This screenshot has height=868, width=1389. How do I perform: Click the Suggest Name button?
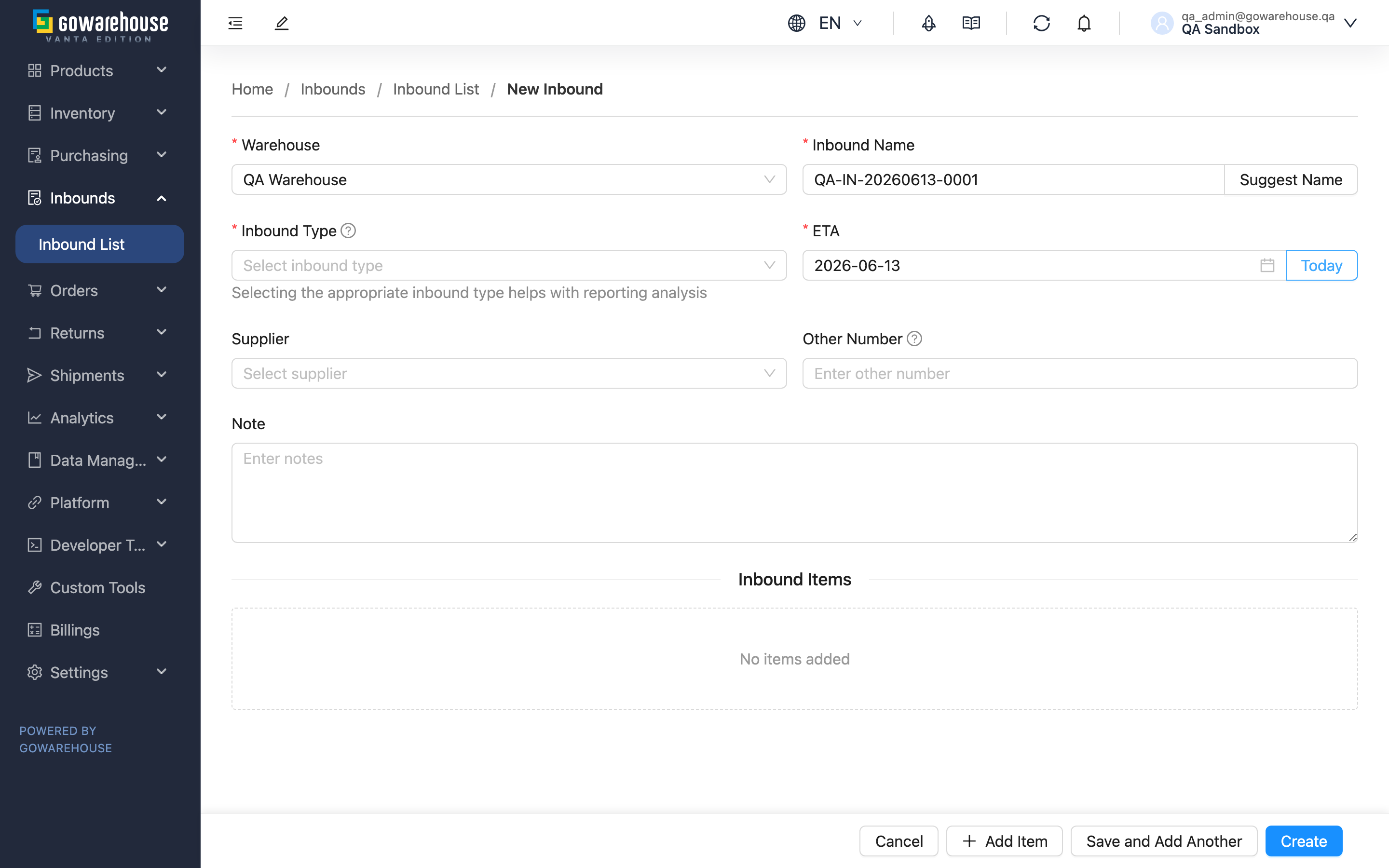pyautogui.click(x=1291, y=180)
